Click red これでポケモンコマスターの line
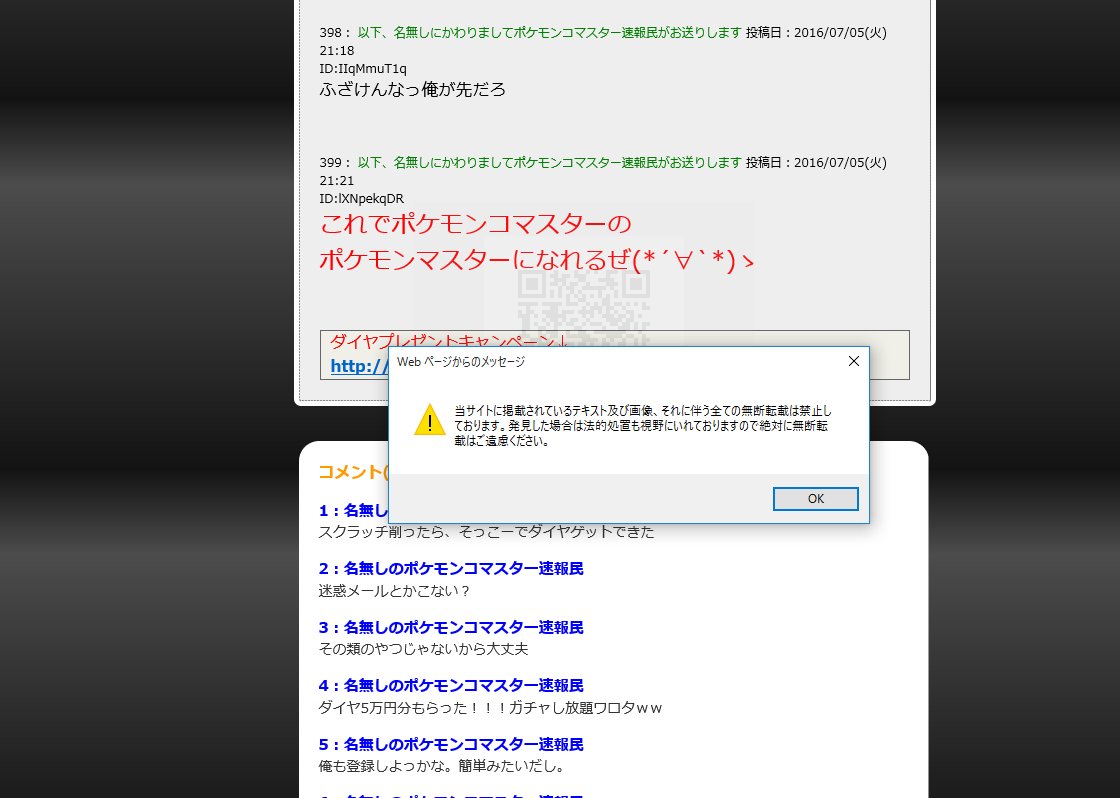1120x798 pixels. pos(476,224)
